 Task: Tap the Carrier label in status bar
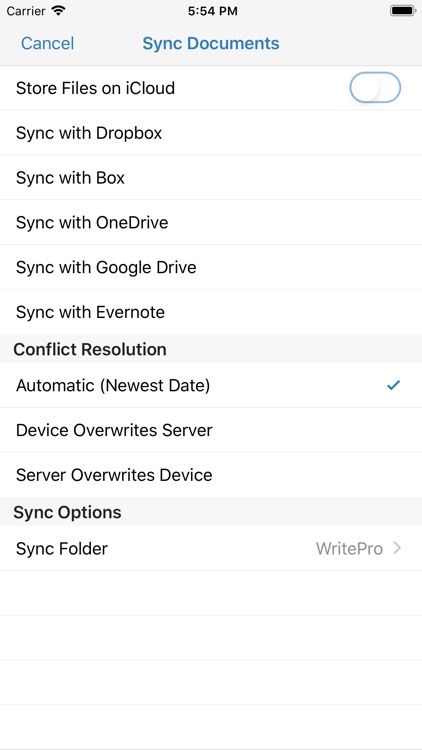[26, 11]
